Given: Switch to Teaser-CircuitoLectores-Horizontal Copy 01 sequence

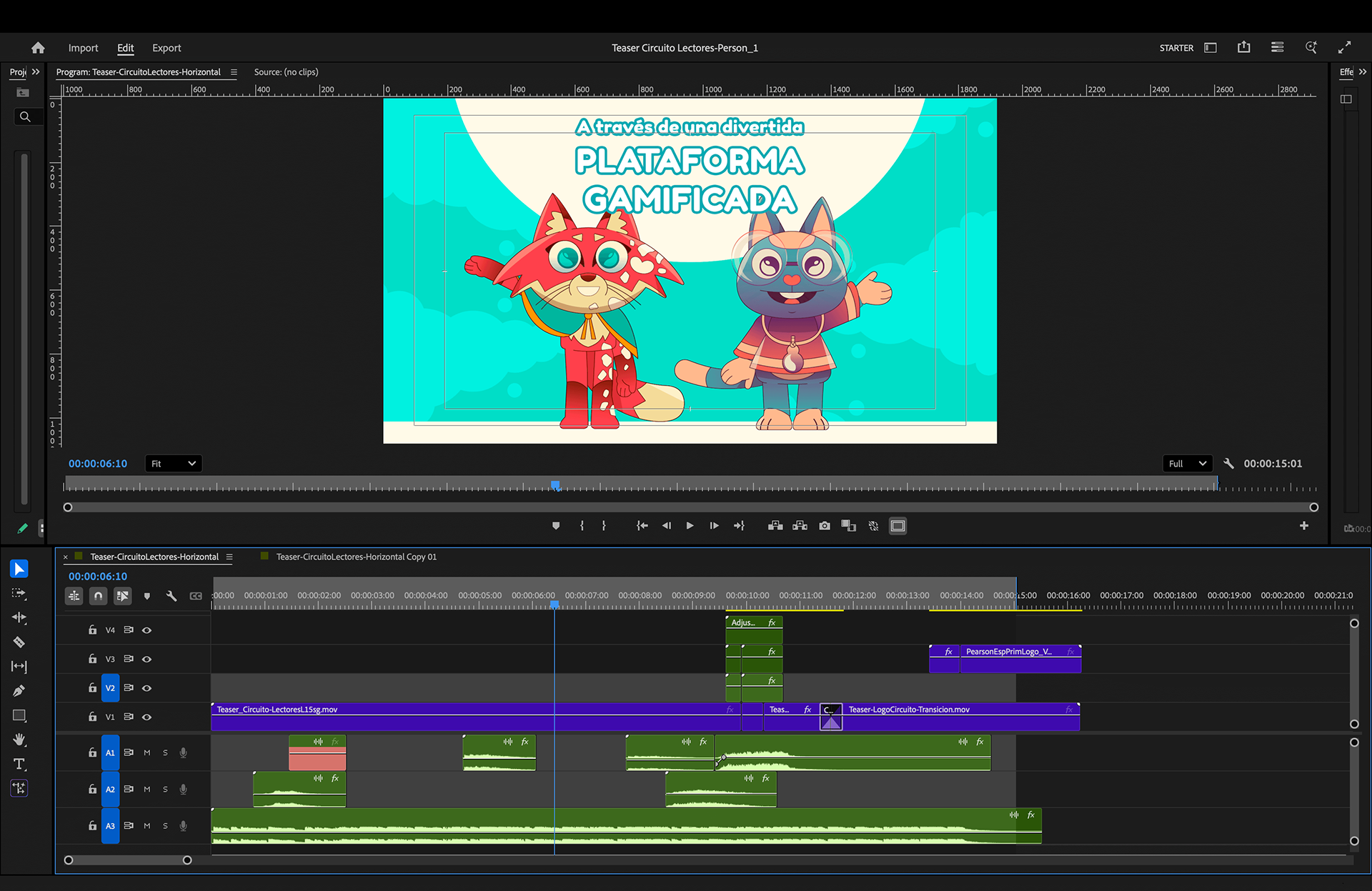Looking at the screenshot, I should click(x=356, y=557).
